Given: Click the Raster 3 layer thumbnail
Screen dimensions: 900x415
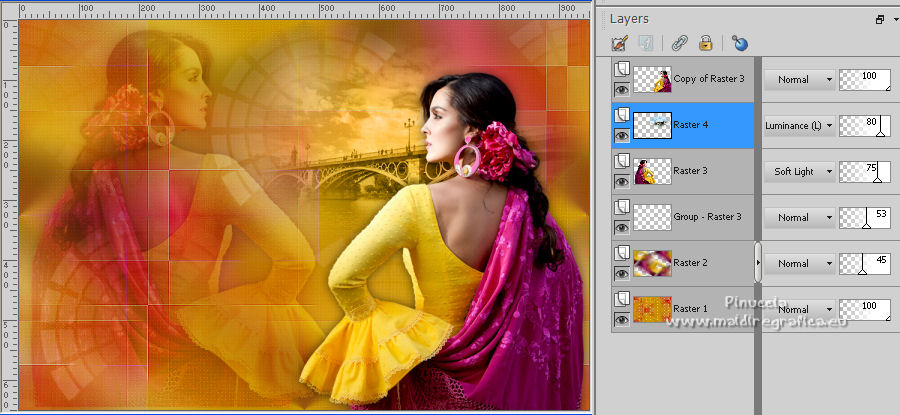Looking at the screenshot, I should (652, 171).
